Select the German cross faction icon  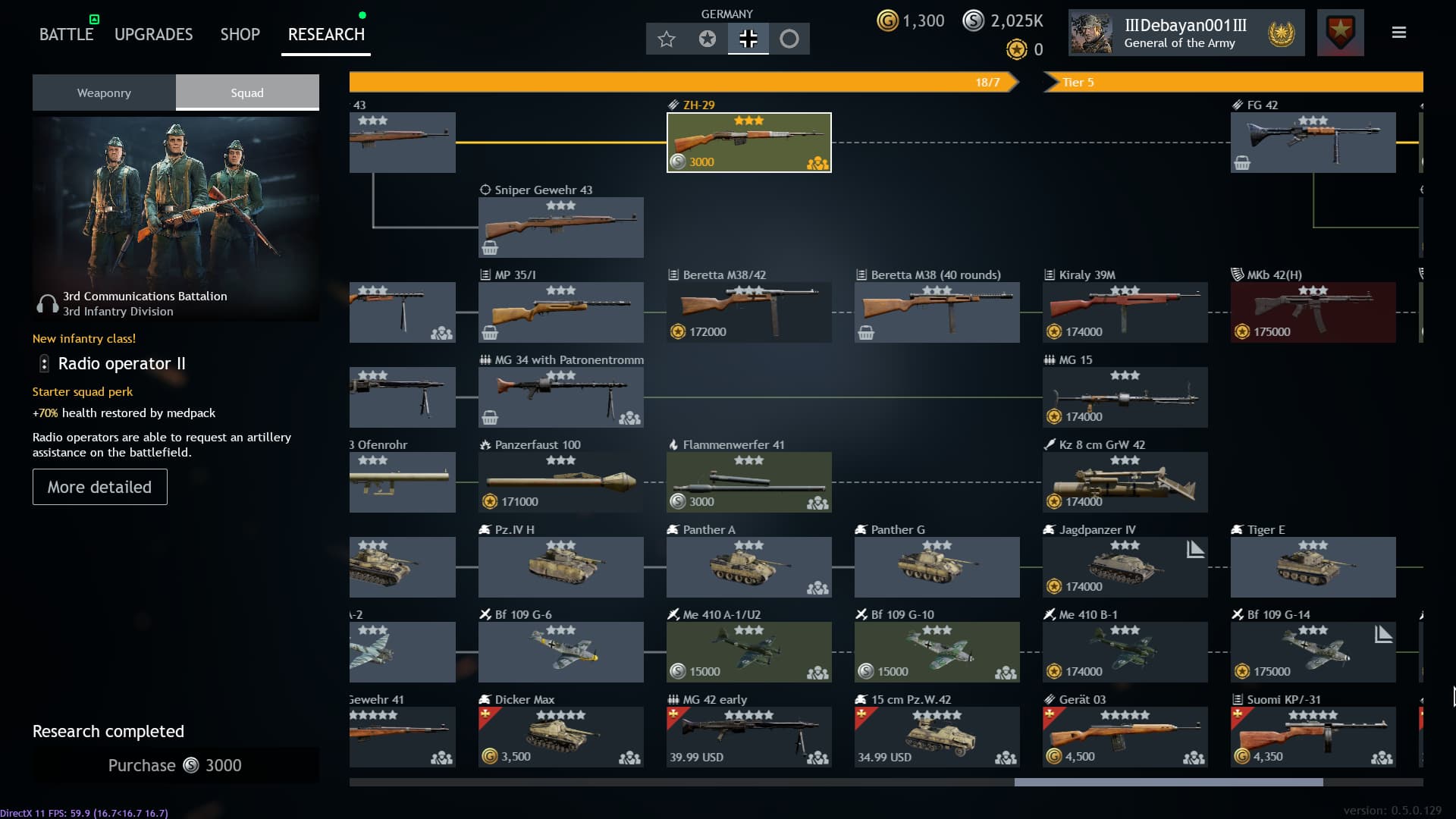(x=748, y=39)
